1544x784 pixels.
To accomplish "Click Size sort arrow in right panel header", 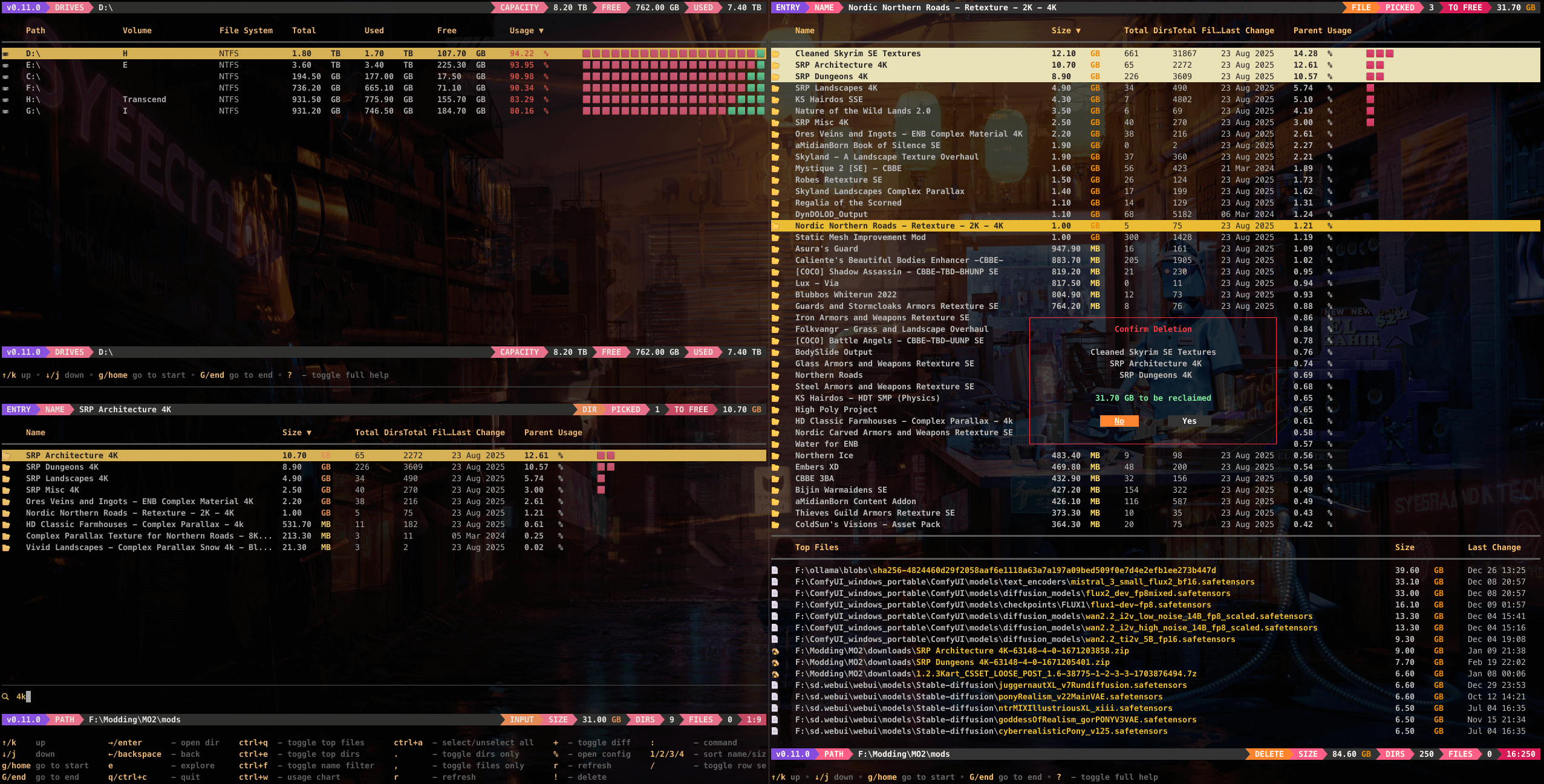I will [1078, 31].
